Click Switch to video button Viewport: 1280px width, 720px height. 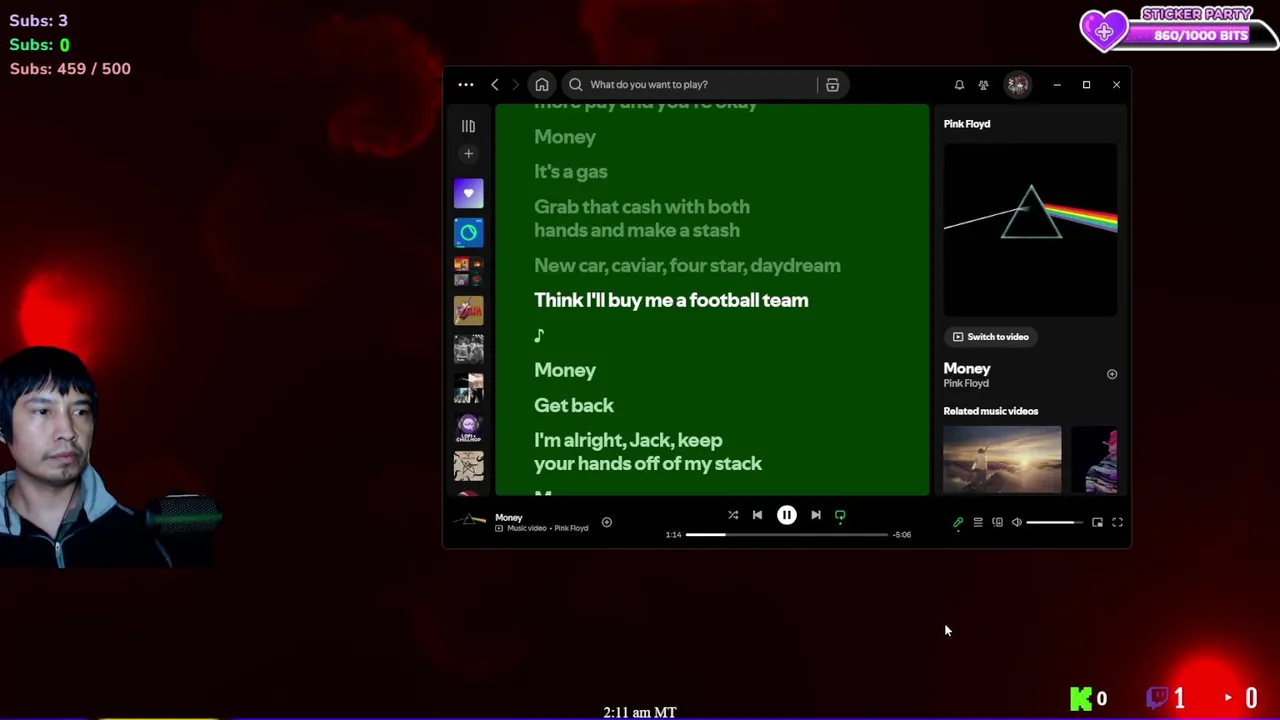[991, 337]
